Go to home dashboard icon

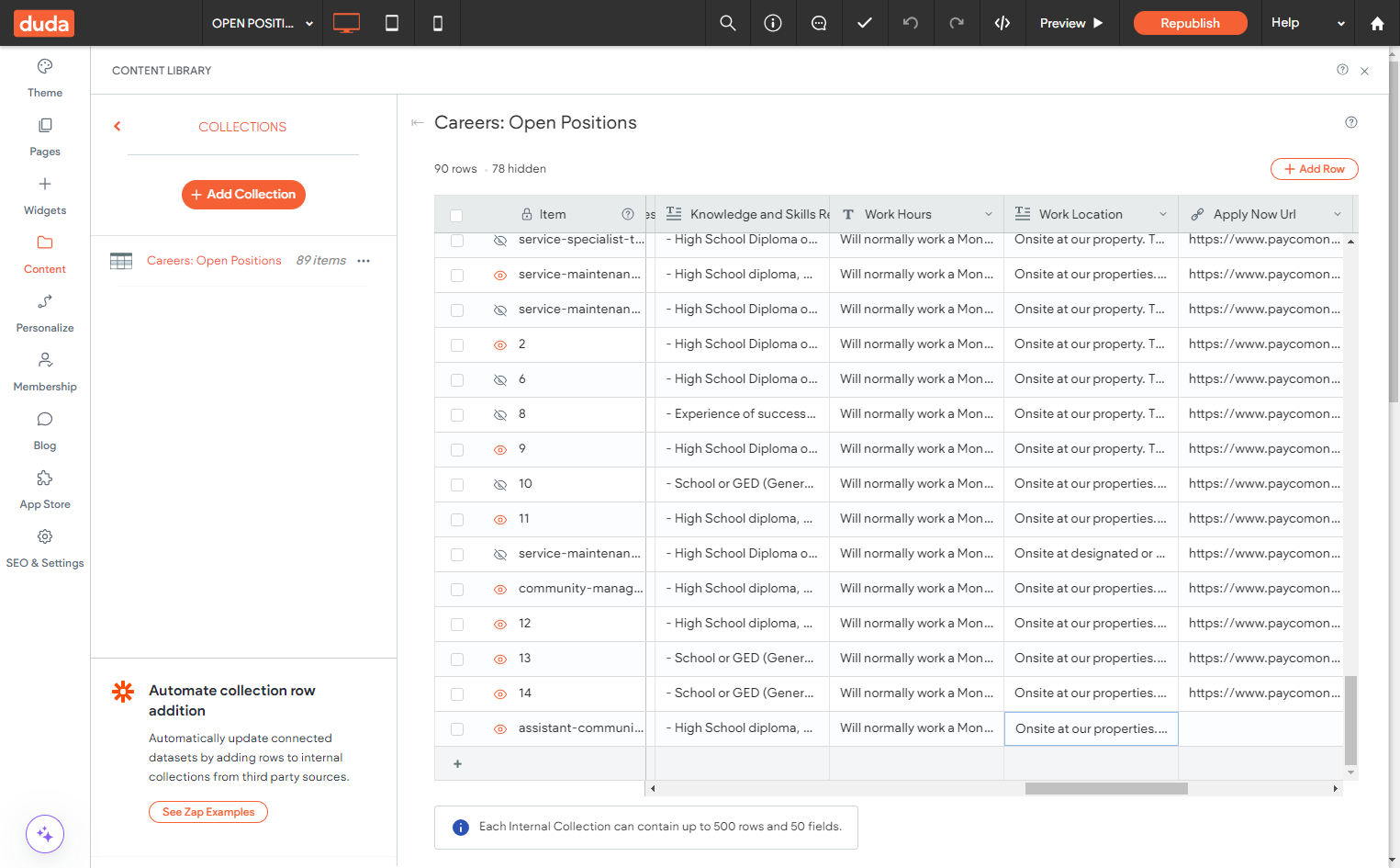[x=1377, y=23]
